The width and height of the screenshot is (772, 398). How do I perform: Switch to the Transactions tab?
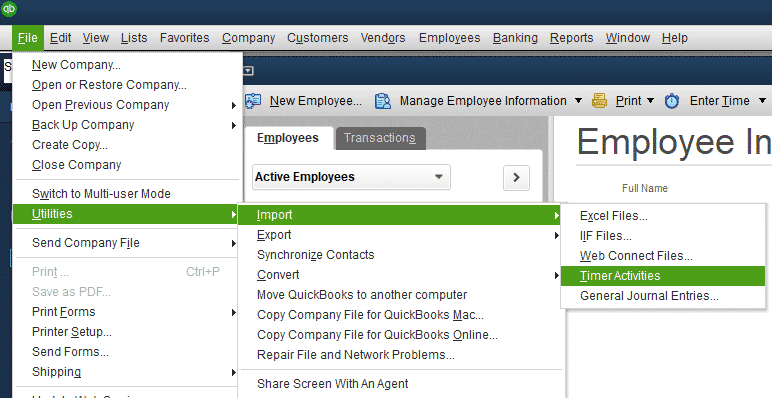[x=380, y=138]
